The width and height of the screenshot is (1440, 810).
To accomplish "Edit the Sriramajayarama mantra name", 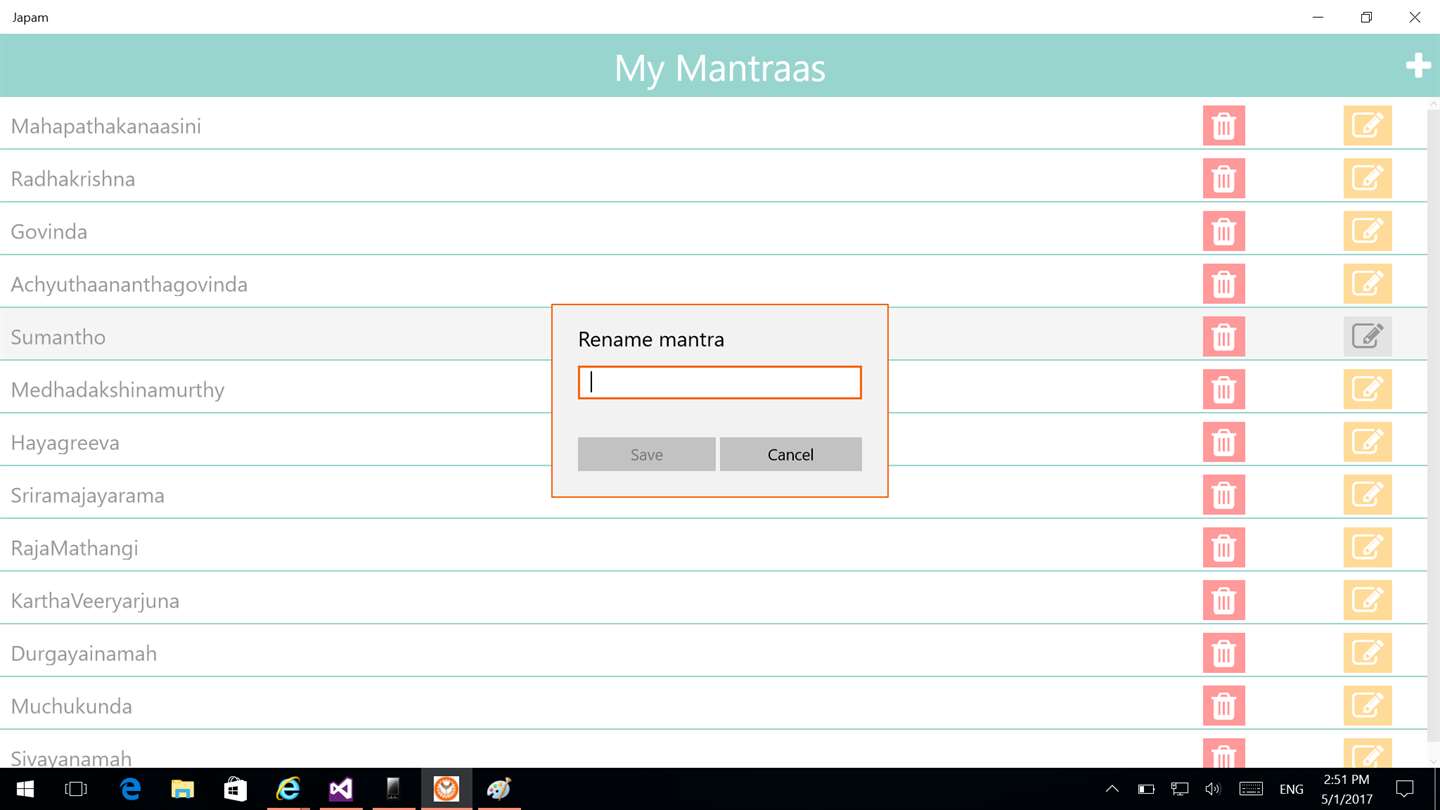I will [x=1367, y=495].
